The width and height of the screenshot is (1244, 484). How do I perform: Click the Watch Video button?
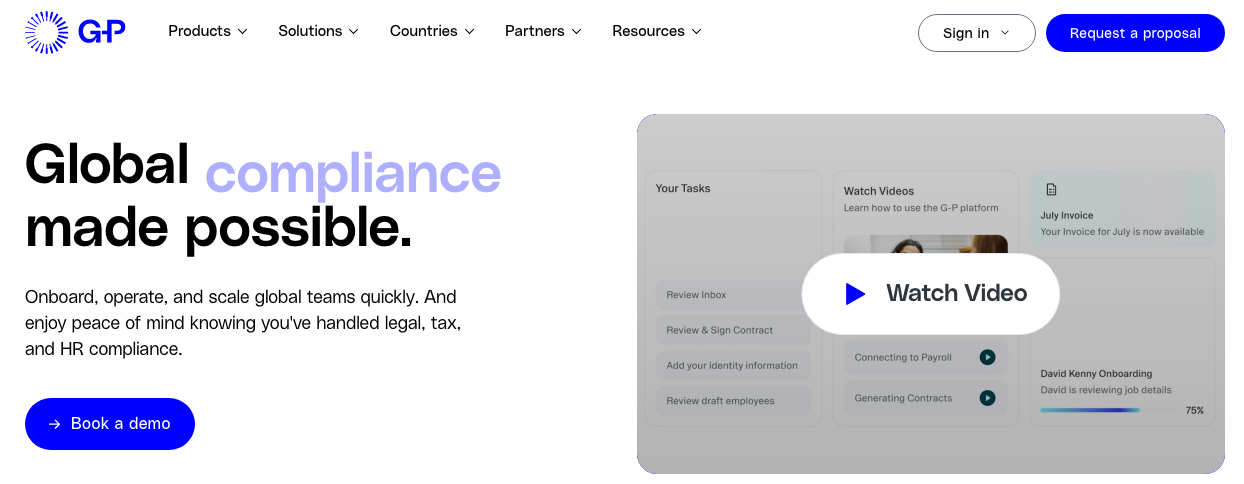coord(930,294)
